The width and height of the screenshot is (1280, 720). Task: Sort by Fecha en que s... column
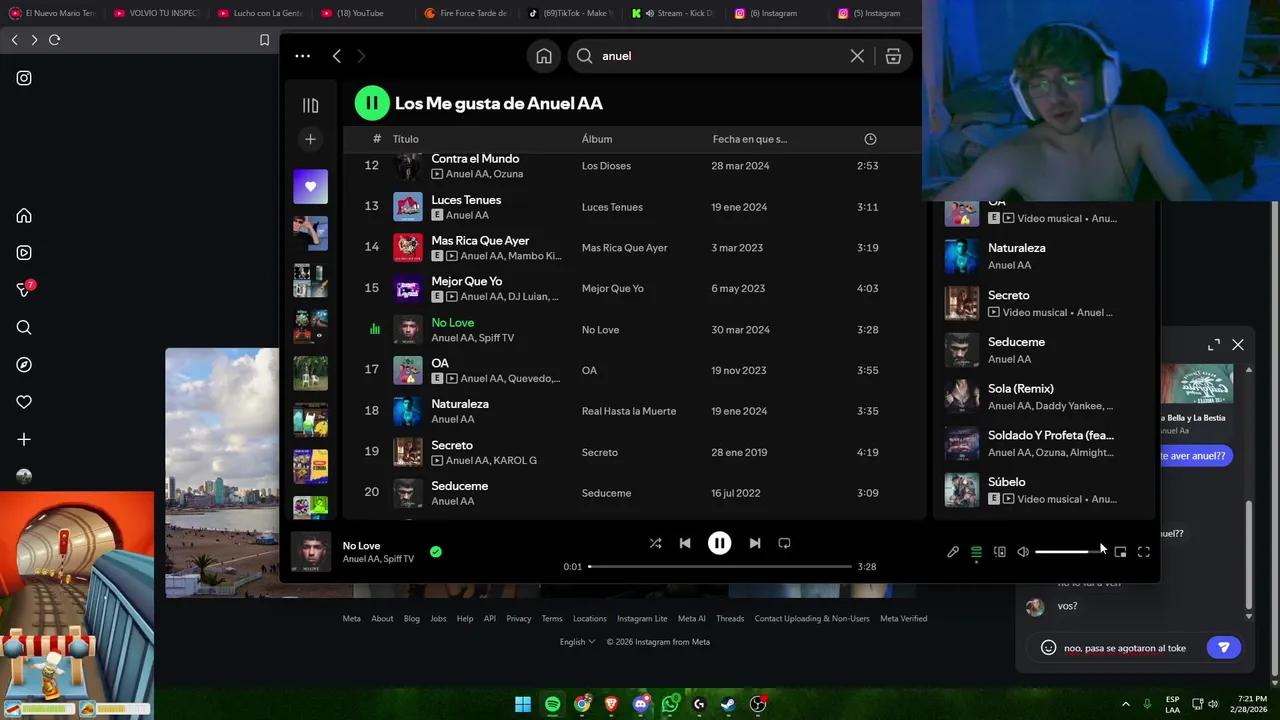tap(750, 139)
